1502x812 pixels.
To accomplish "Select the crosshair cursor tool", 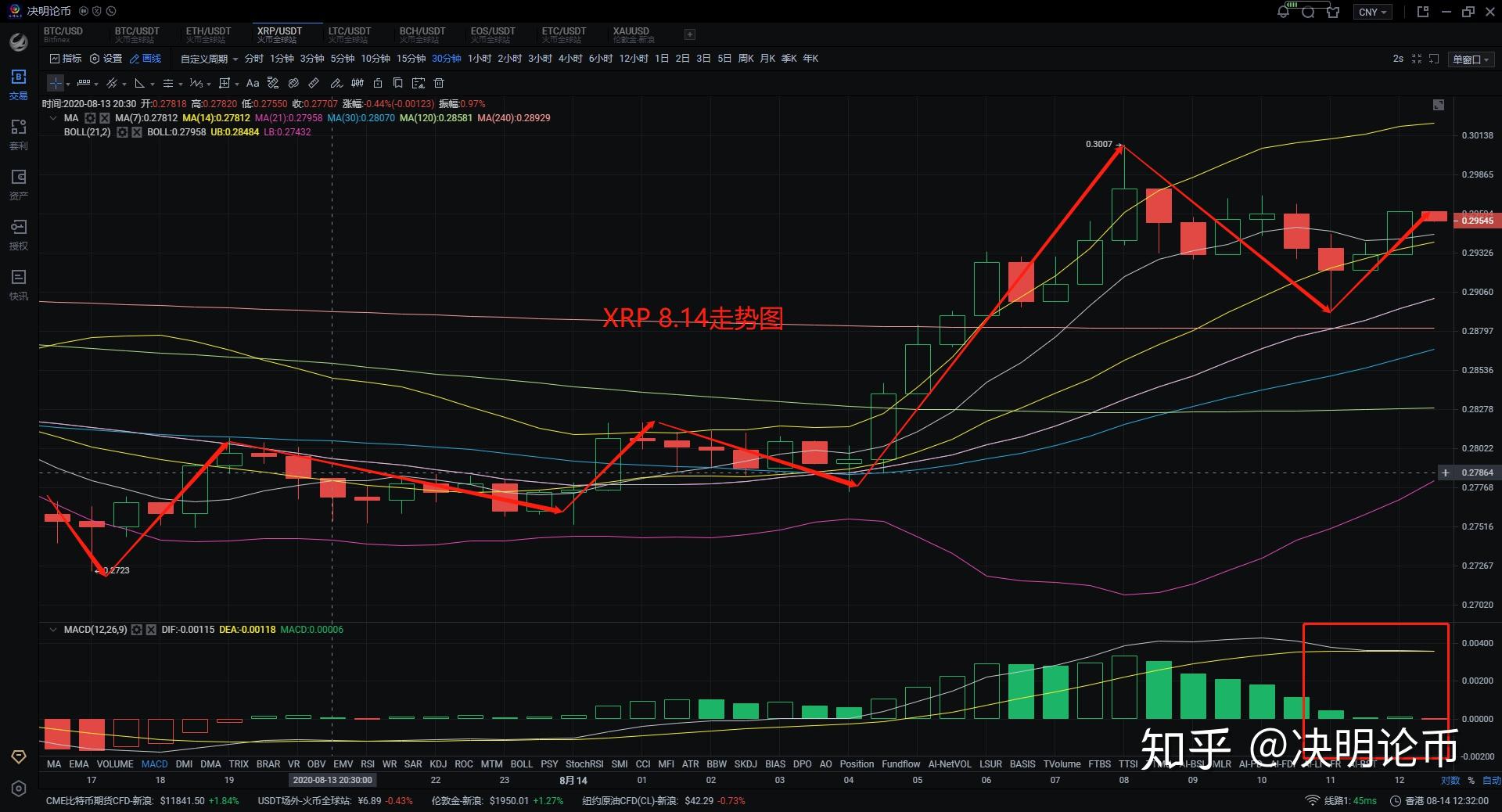I will point(55,83).
